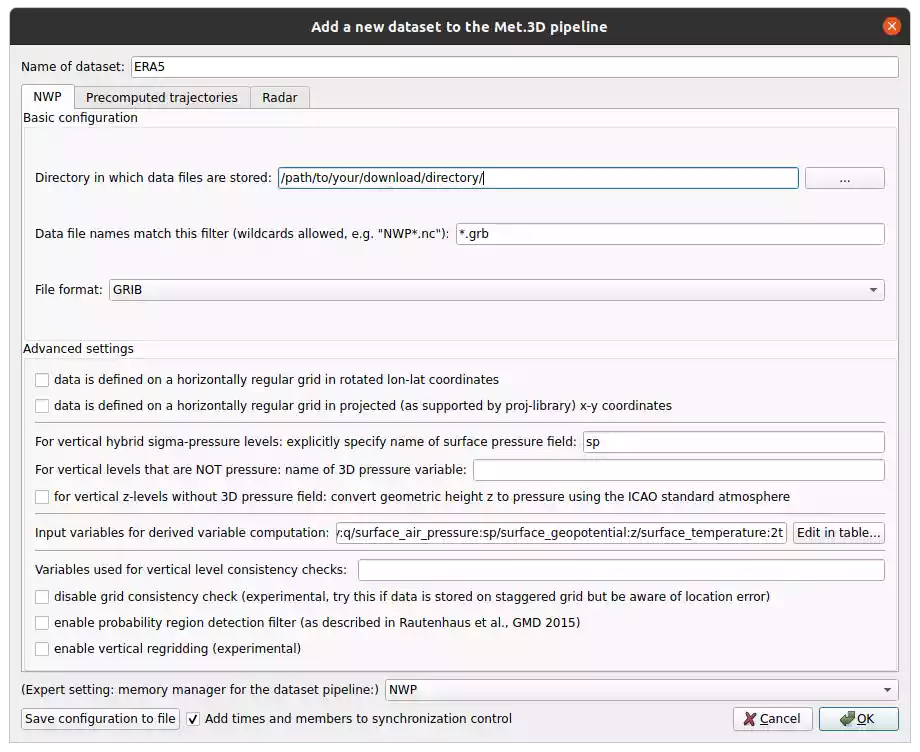
Task: Click the Cancel button
Action: pos(772,719)
